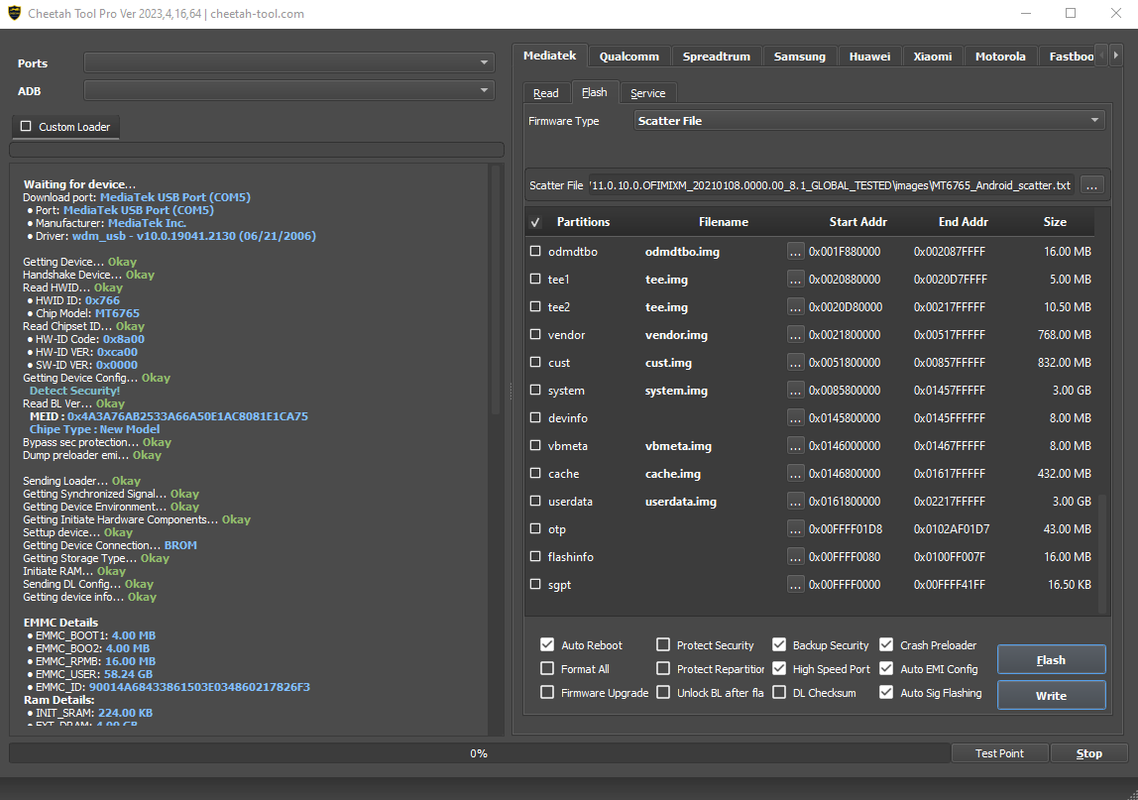Open the ADB device dropdown
The image size is (1138, 800).
coord(289,90)
